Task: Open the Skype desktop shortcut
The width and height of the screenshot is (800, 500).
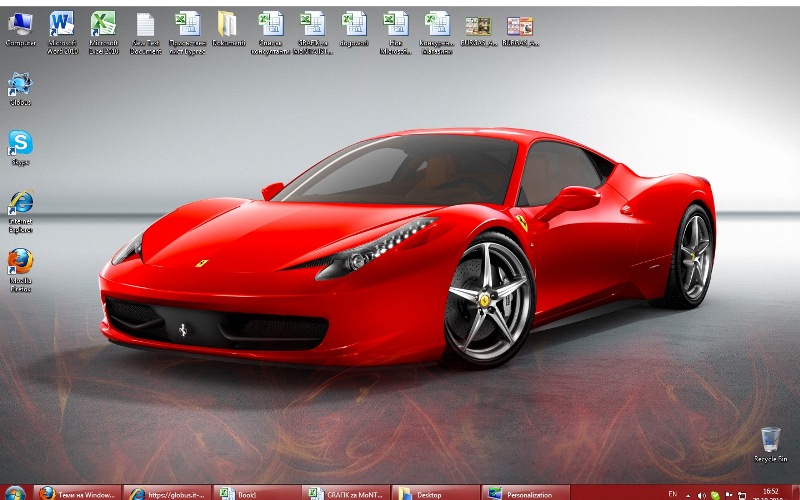Action: (20, 145)
